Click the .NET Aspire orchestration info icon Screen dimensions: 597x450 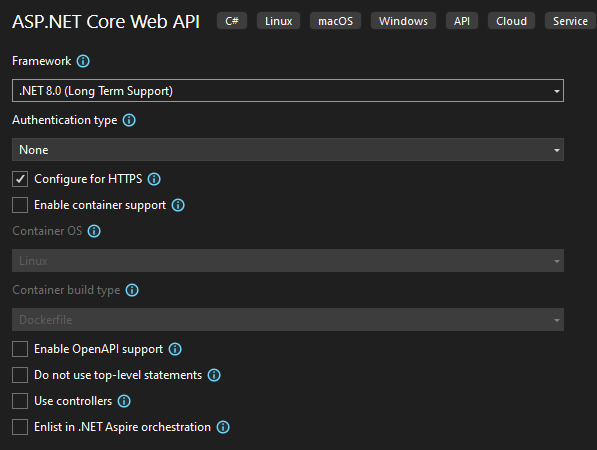[x=223, y=427]
